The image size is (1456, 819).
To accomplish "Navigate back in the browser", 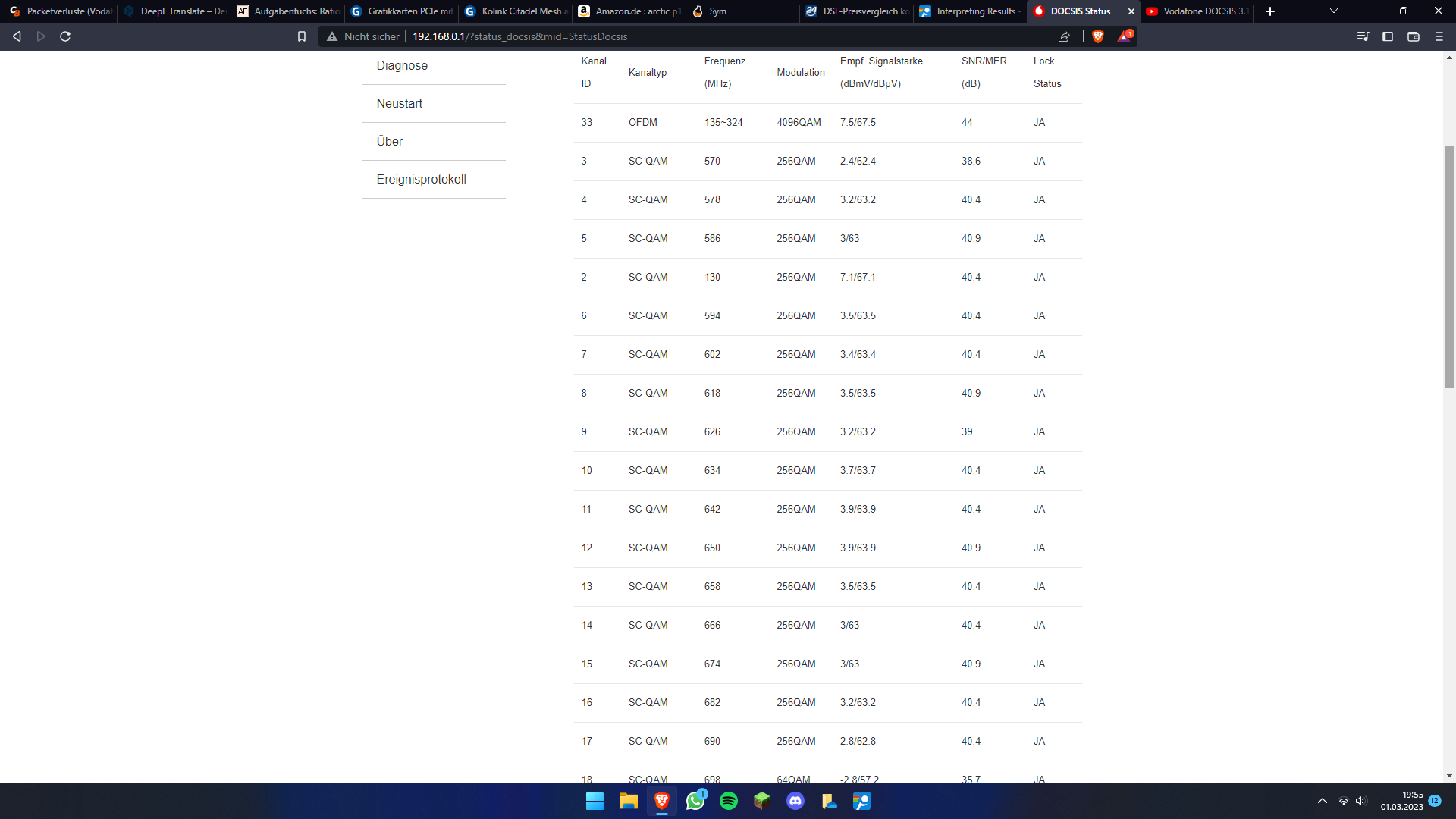I will point(16,36).
